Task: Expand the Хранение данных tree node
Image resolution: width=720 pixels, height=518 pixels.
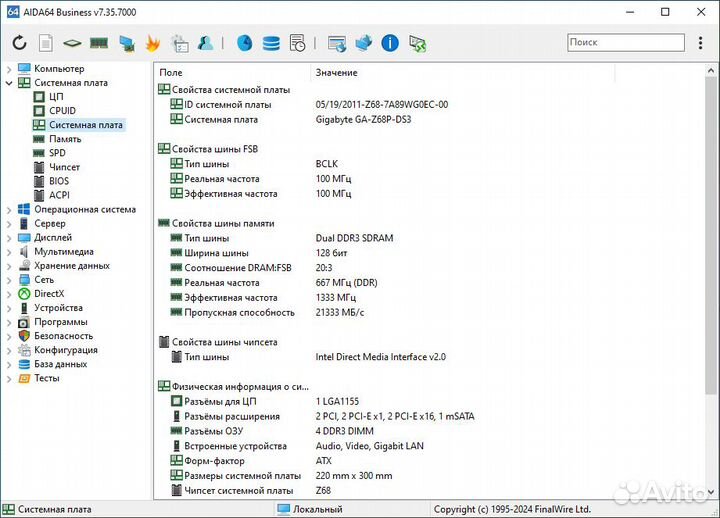Action: pos(9,266)
